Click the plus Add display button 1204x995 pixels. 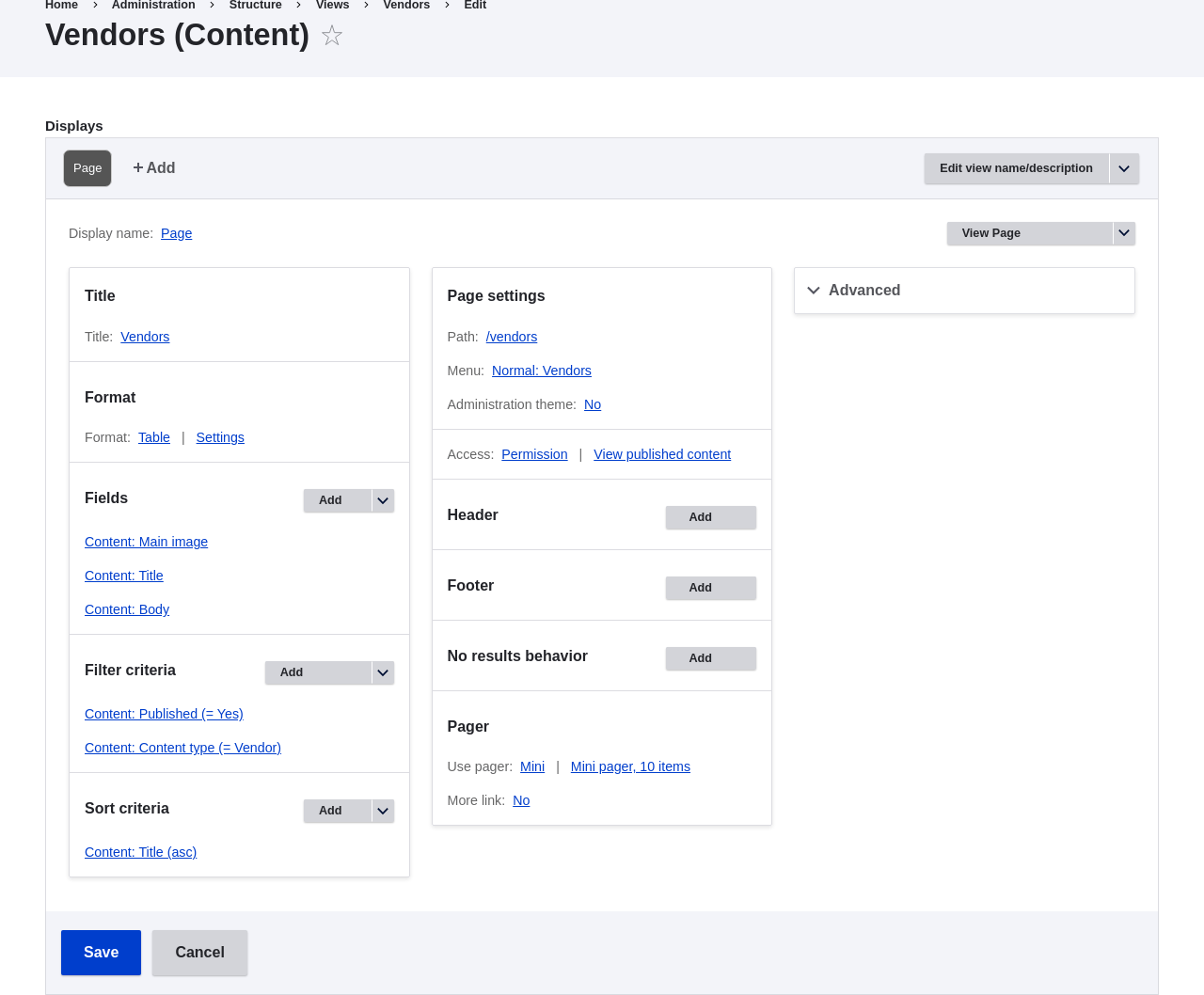click(x=154, y=168)
